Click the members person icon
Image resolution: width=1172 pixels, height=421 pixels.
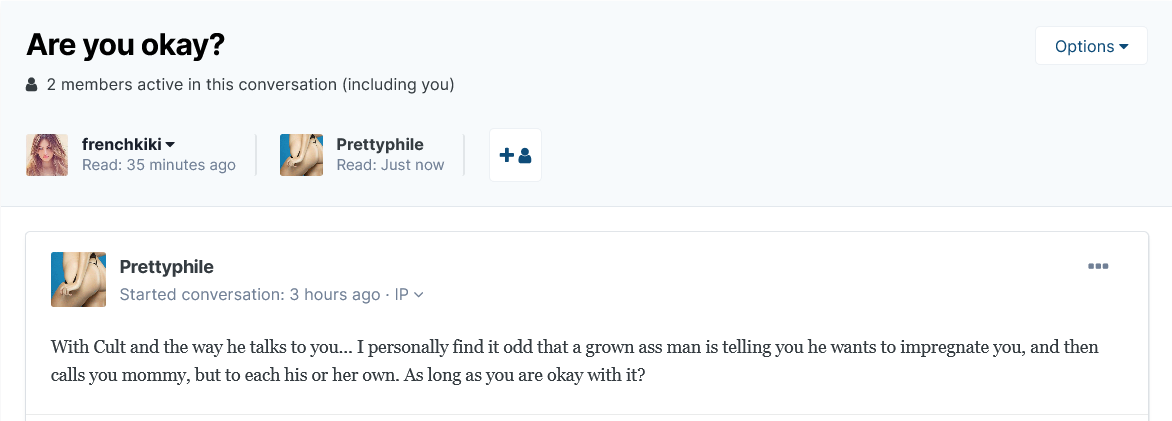coord(32,85)
